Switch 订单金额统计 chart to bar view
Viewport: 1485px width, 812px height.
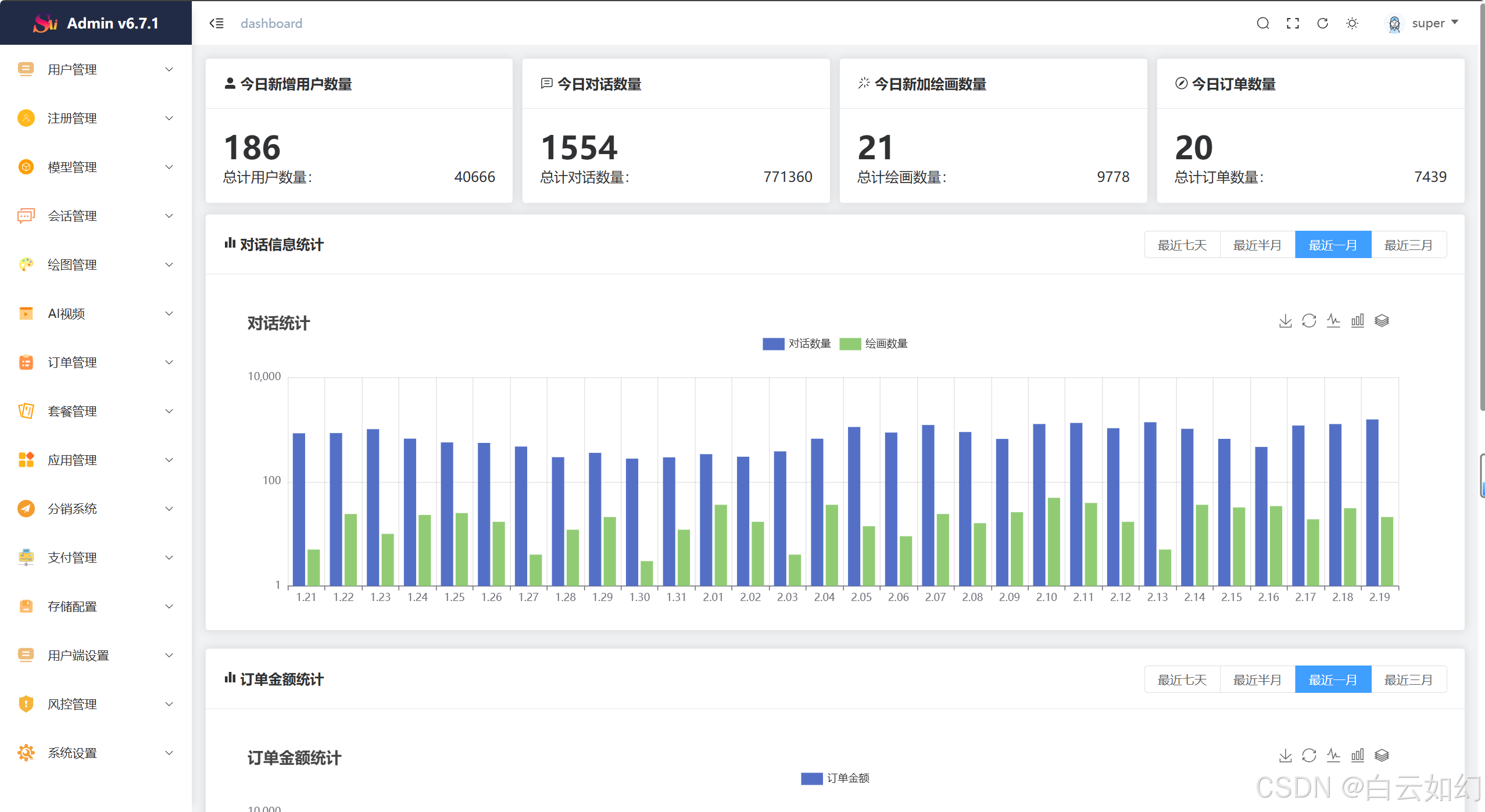point(1357,756)
